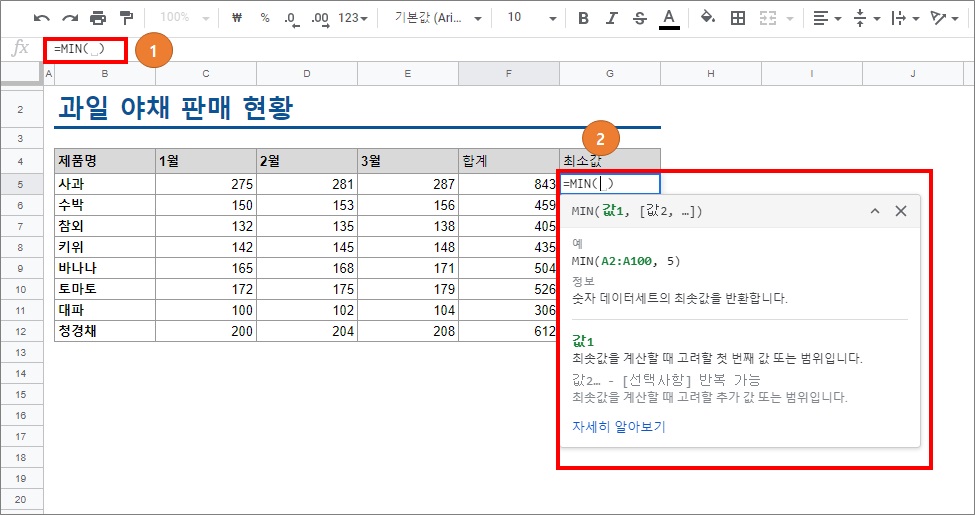Image resolution: width=975 pixels, height=515 pixels.
Task: Select column C header
Action: [x=206, y=73]
